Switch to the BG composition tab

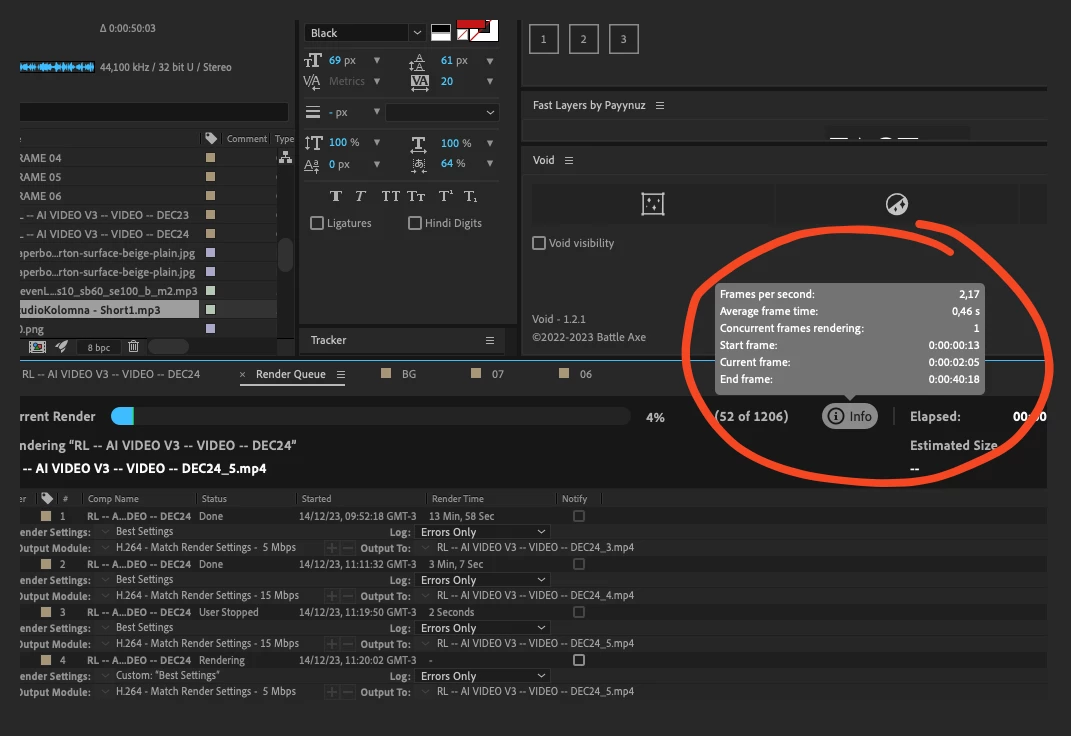click(x=408, y=374)
